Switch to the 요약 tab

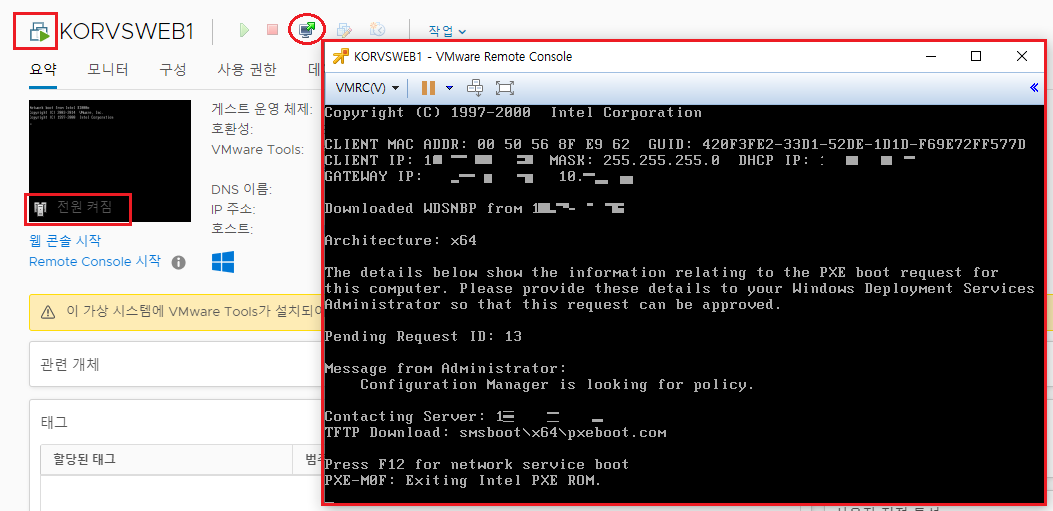[x=43, y=69]
